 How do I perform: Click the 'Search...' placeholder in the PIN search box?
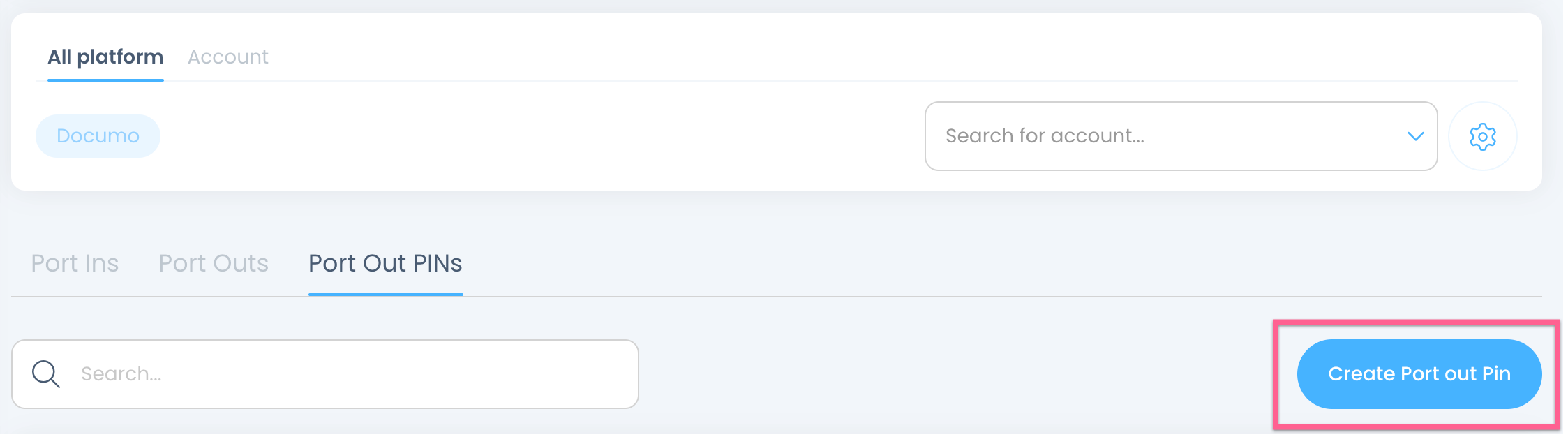point(121,374)
